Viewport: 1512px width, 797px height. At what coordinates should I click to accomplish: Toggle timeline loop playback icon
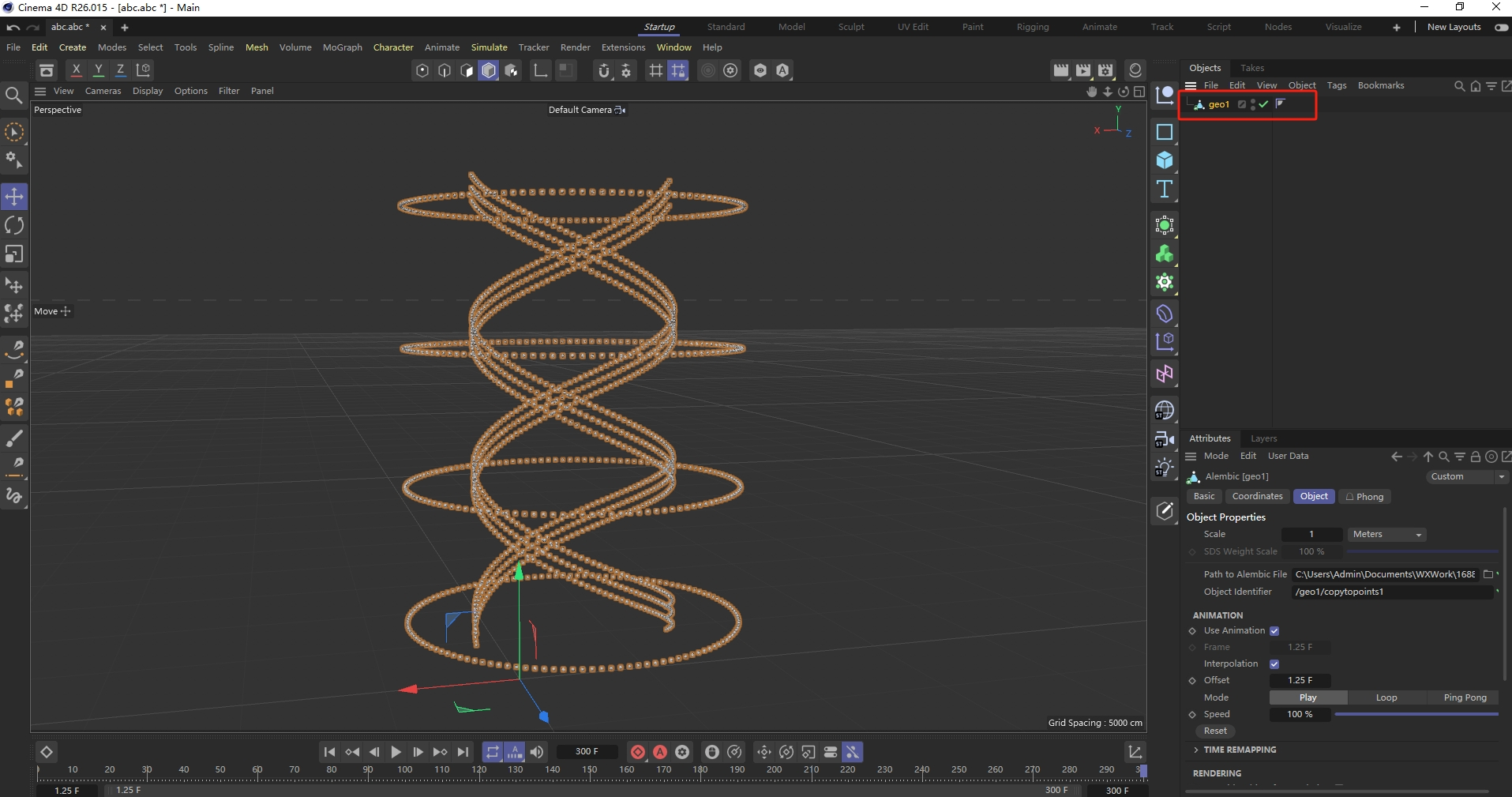point(493,752)
